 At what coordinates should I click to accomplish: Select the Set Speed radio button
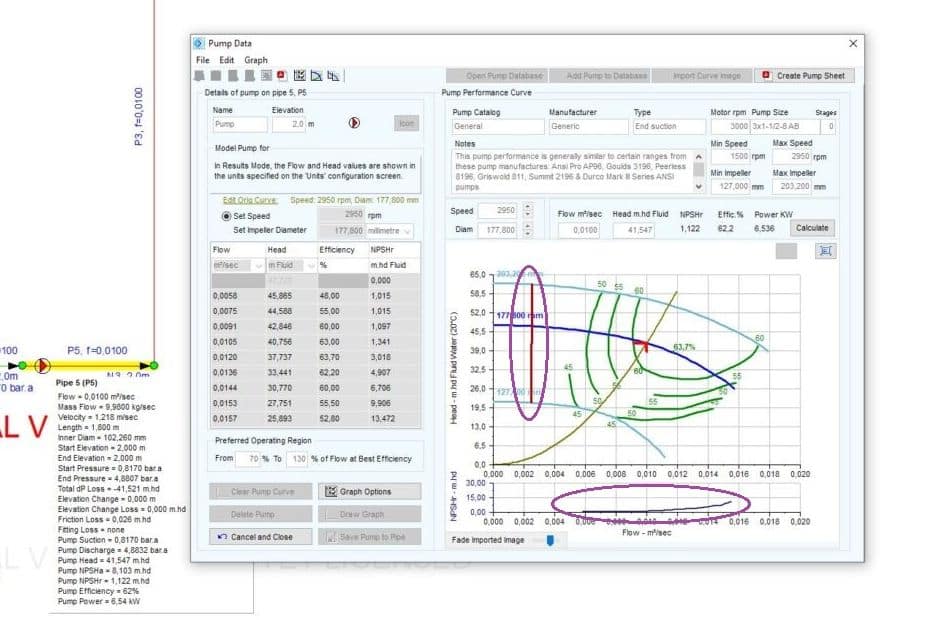click(x=226, y=216)
